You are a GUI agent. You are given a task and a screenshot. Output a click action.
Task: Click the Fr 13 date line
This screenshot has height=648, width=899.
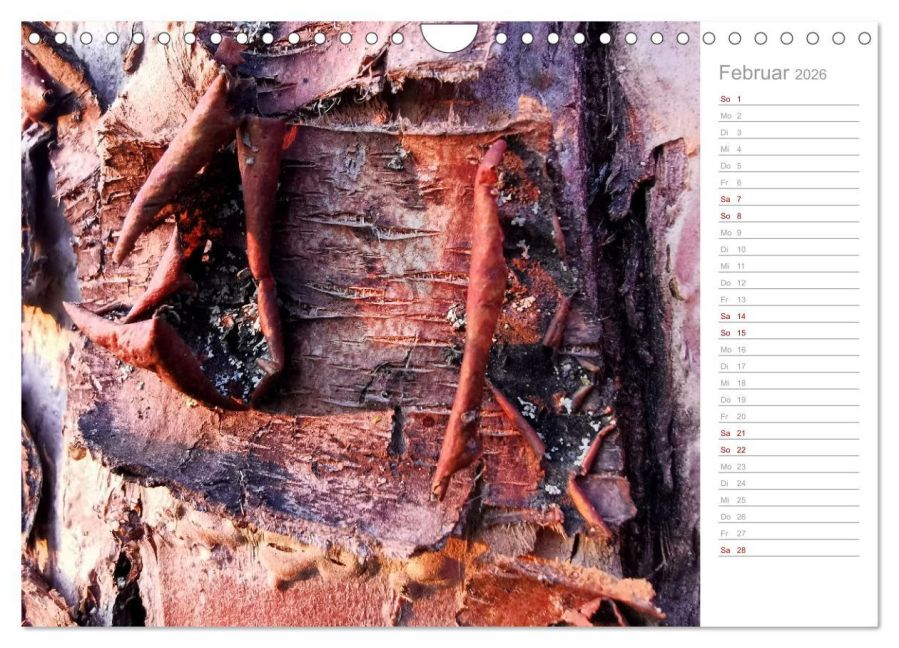pyautogui.click(x=789, y=299)
